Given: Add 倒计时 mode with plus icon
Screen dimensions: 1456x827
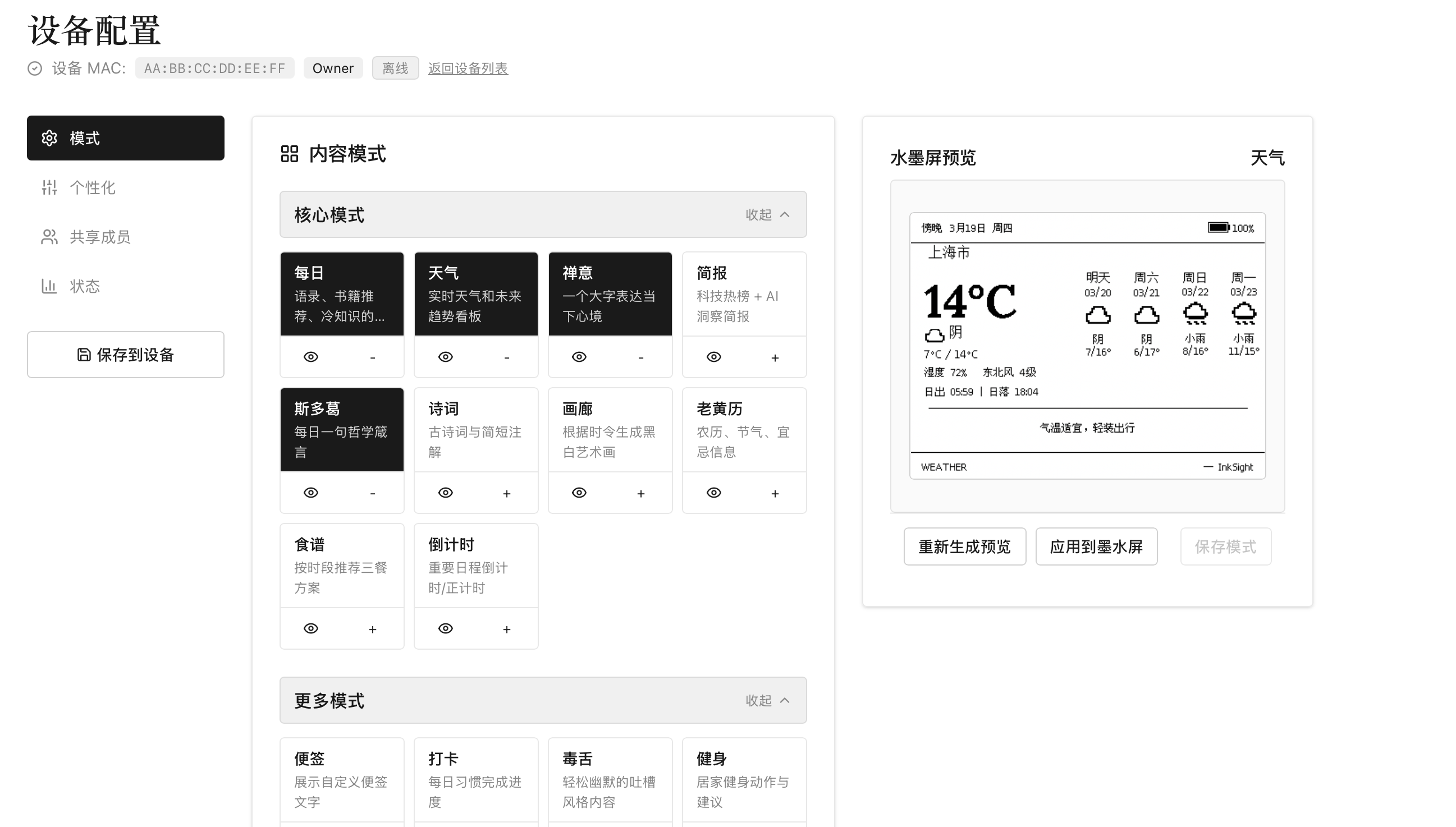Looking at the screenshot, I should 507,629.
